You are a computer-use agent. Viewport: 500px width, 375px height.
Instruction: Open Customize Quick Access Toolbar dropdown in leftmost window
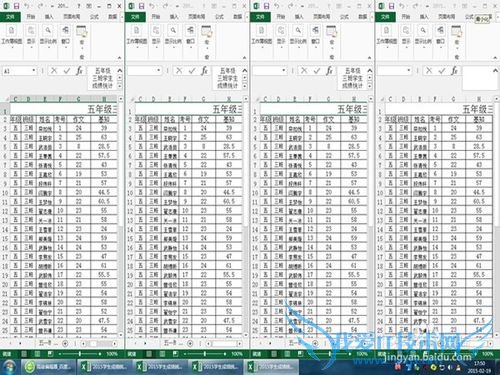click(x=52, y=6)
